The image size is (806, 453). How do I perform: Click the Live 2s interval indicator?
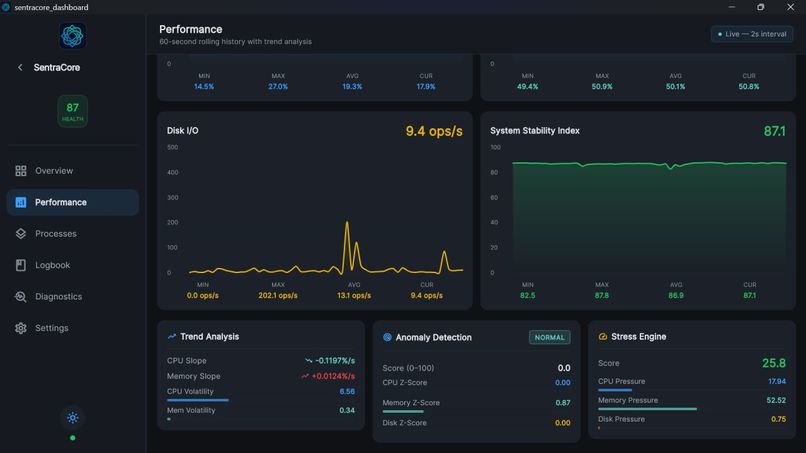(752, 34)
